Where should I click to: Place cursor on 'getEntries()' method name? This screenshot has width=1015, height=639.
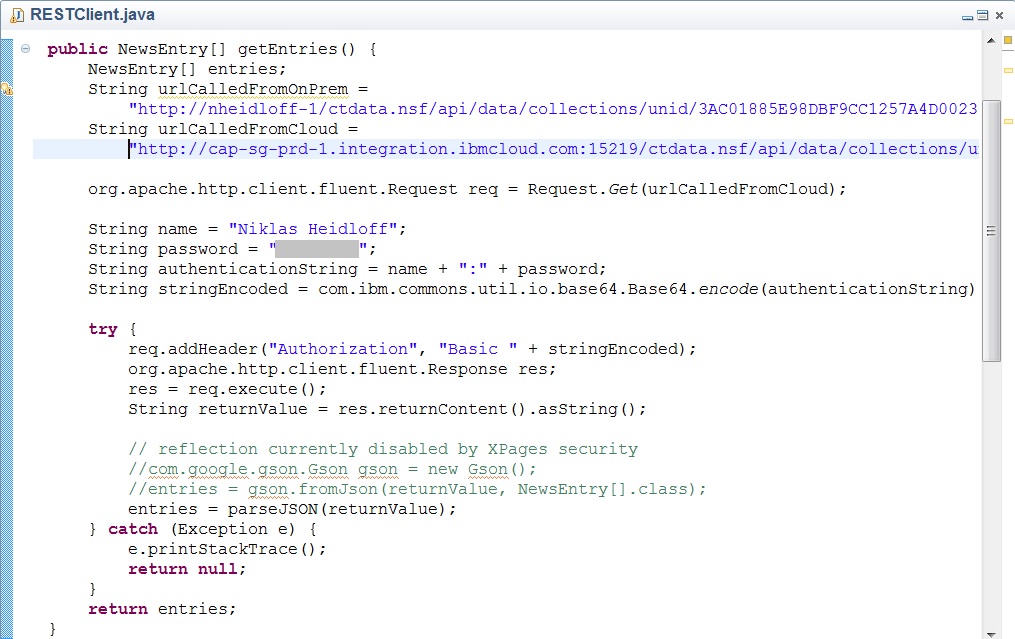click(296, 49)
